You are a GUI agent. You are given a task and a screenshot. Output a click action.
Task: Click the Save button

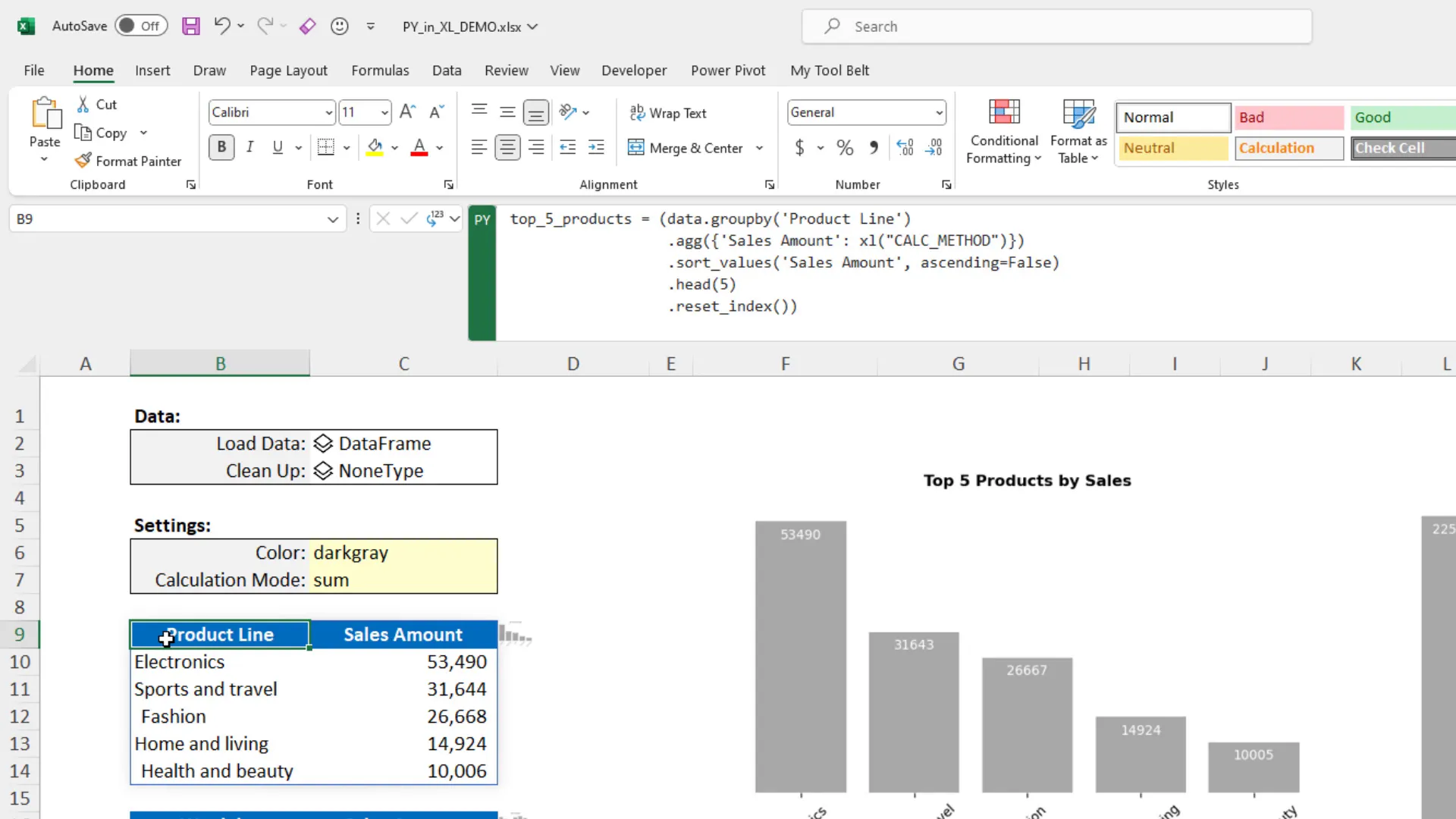point(191,25)
